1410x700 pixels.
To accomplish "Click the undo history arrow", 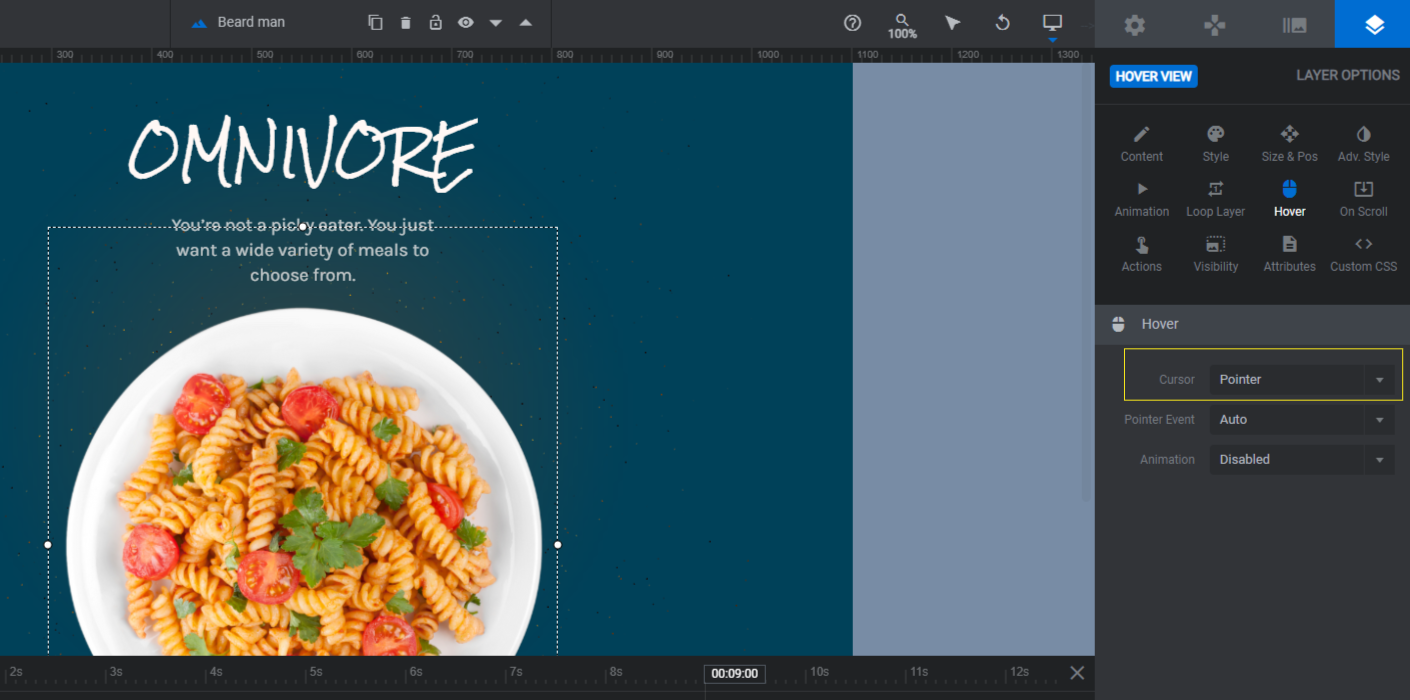I will pyautogui.click(x=1002, y=22).
